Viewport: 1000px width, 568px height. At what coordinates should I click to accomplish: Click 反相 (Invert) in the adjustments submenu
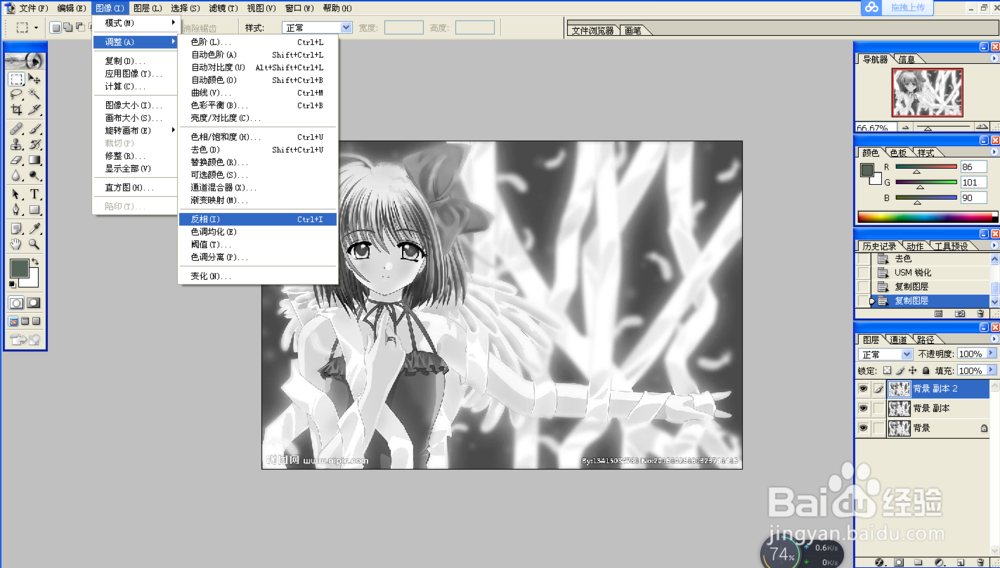click(x=258, y=219)
